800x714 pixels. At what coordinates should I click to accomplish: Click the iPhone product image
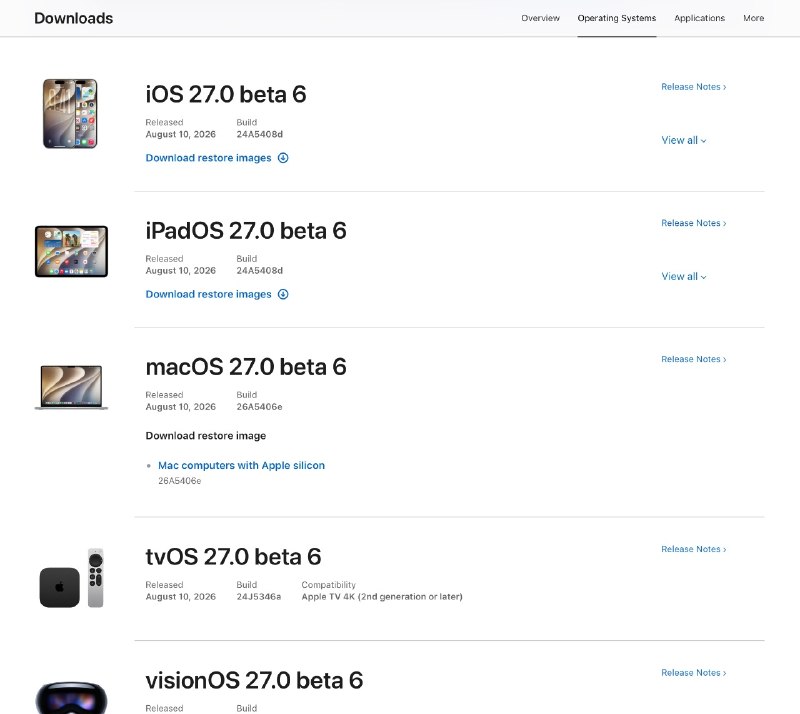tap(70, 113)
